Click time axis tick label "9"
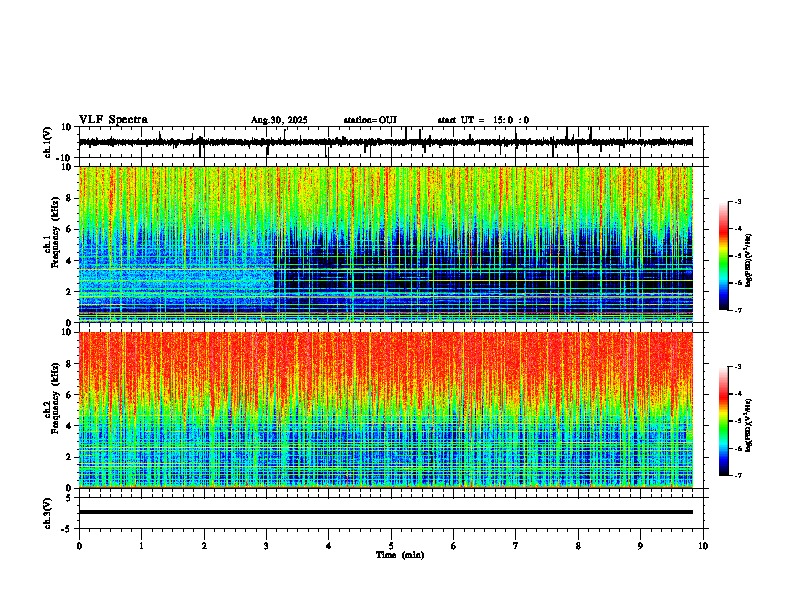This screenshot has width=792, height=612. point(640,546)
